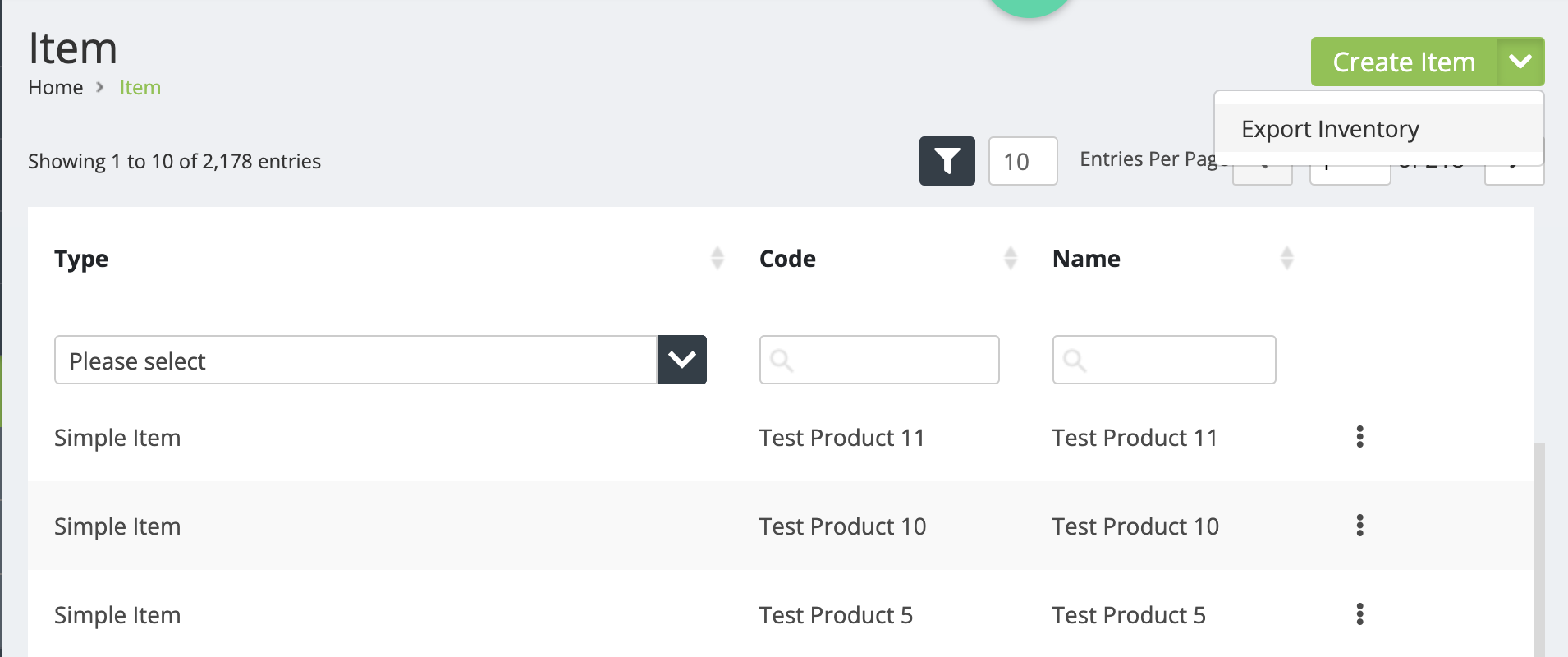Expand Create Item dropdown arrow

(x=1520, y=62)
